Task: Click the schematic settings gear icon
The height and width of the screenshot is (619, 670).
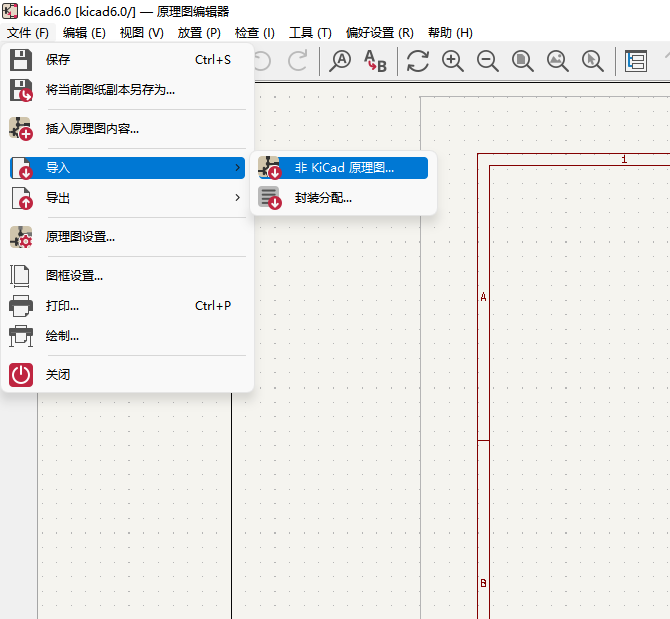Action: 21,237
